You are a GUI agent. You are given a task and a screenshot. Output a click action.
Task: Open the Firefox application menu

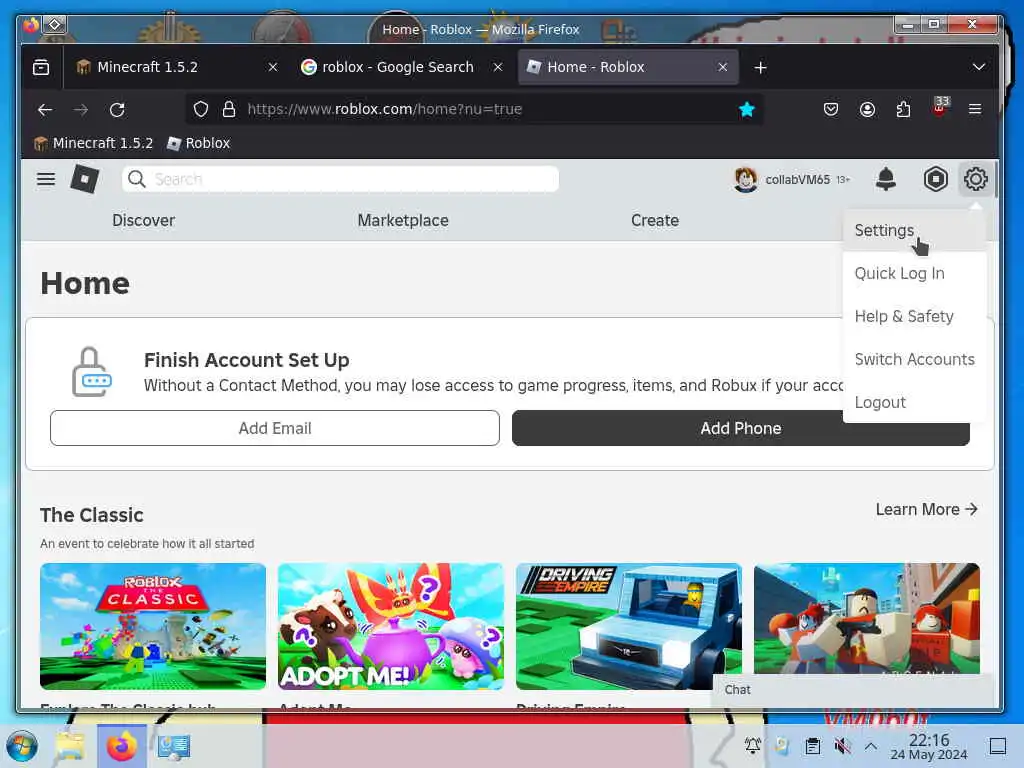click(x=975, y=109)
